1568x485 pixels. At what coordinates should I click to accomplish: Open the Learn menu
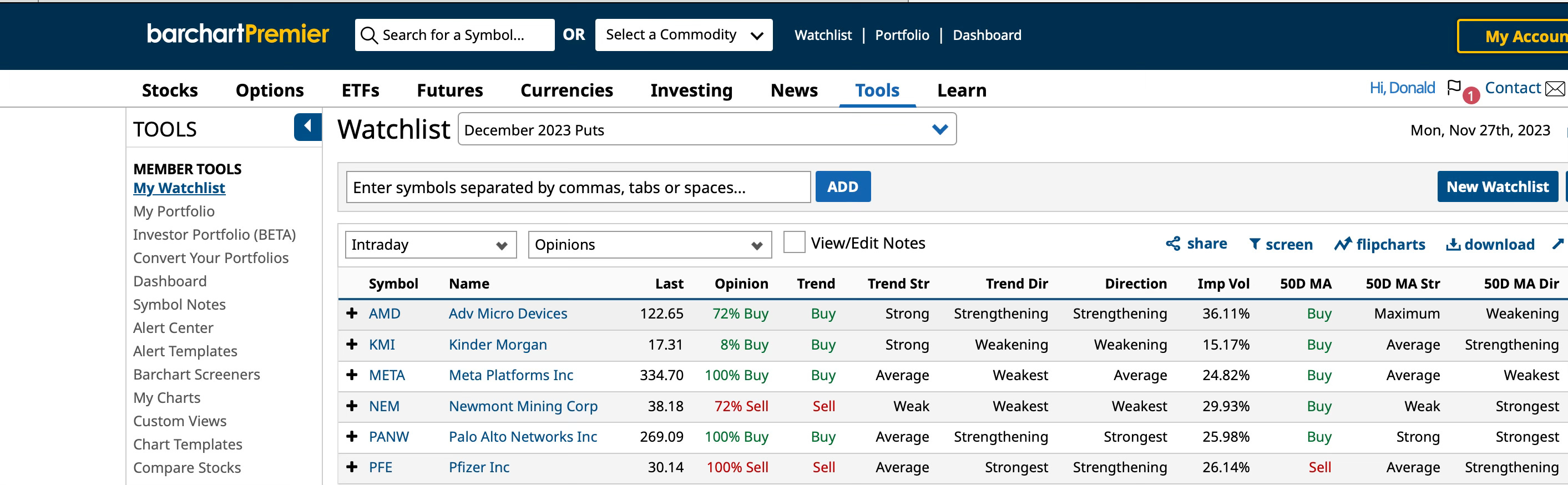pyautogui.click(x=962, y=90)
